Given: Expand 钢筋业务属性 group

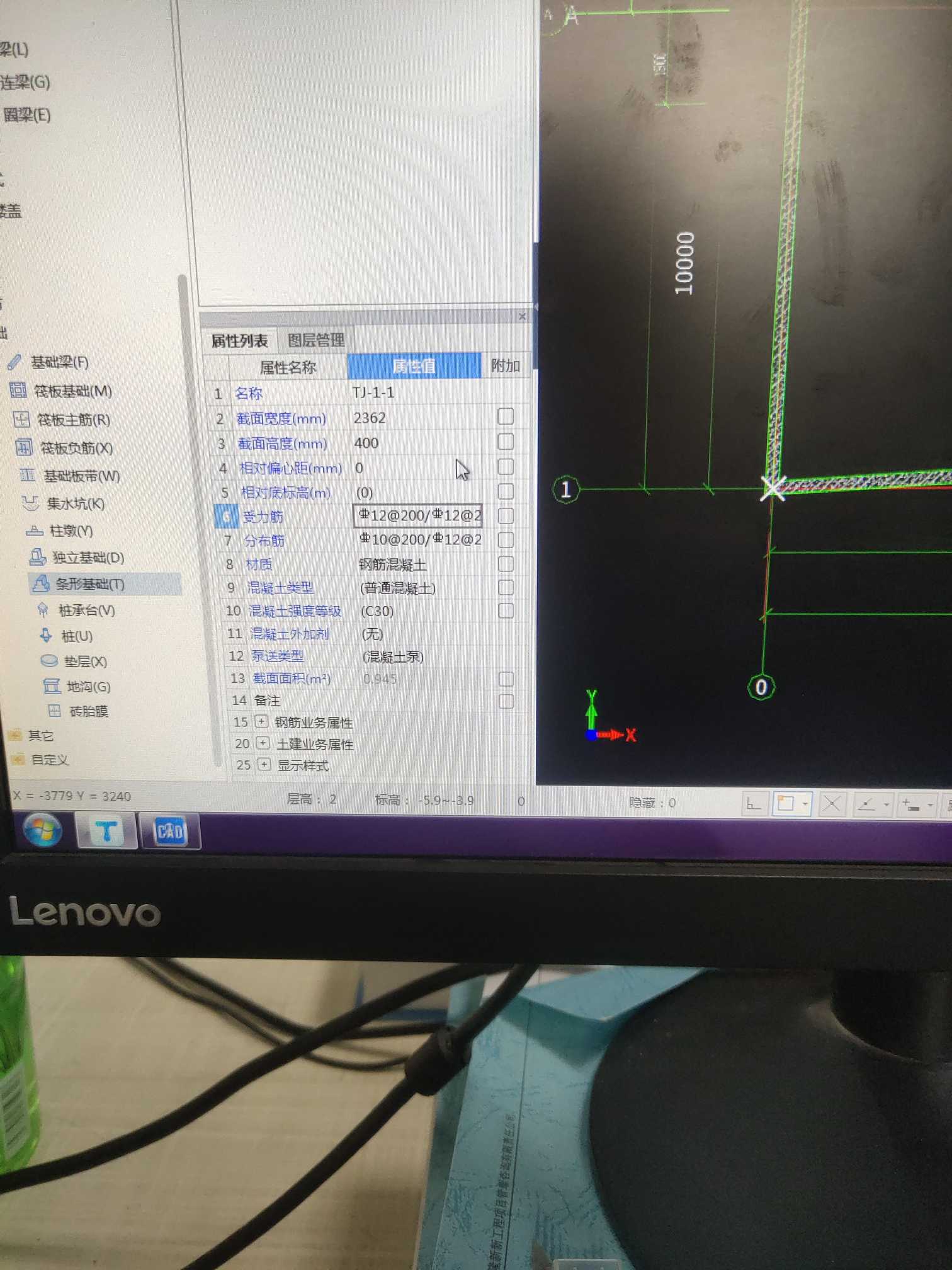Looking at the screenshot, I should point(262,721).
